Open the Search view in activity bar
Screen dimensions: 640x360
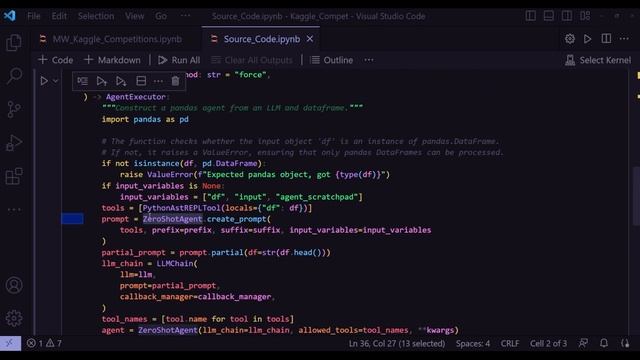coord(14,76)
